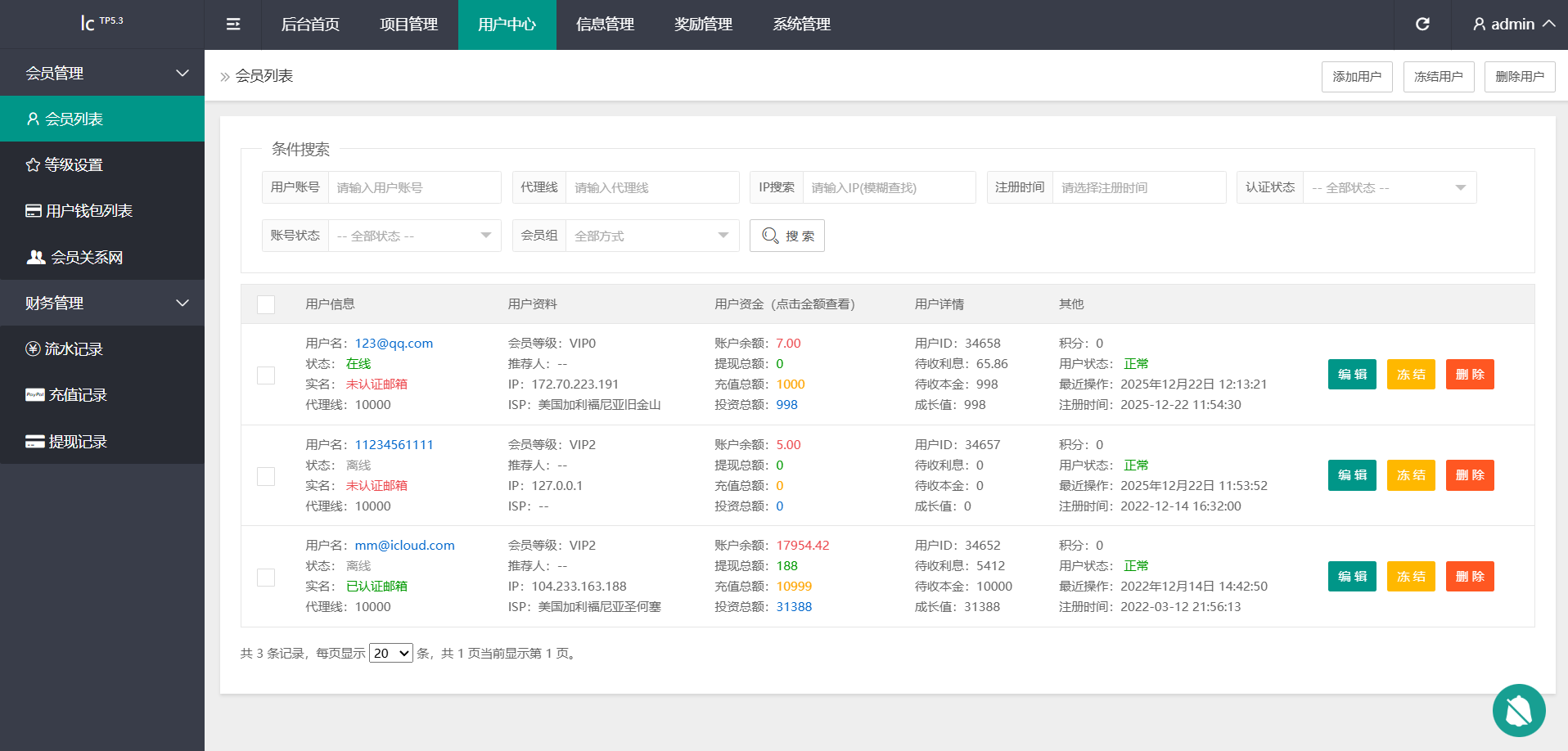Click the refresh icon in top bar
Image resolution: width=1568 pixels, height=751 pixels.
tap(1422, 25)
